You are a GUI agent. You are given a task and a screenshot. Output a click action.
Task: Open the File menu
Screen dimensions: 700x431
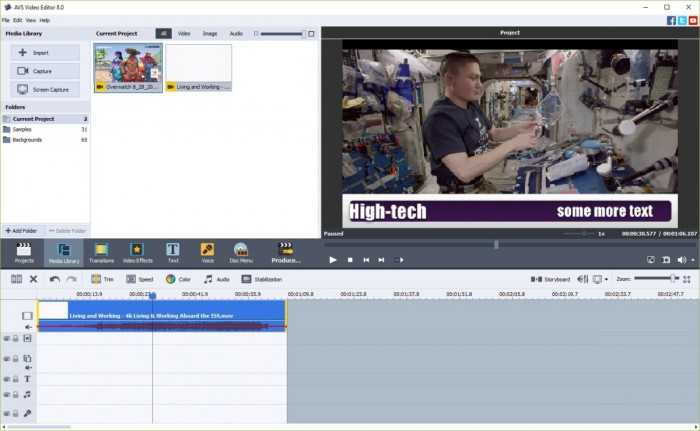(5, 20)
